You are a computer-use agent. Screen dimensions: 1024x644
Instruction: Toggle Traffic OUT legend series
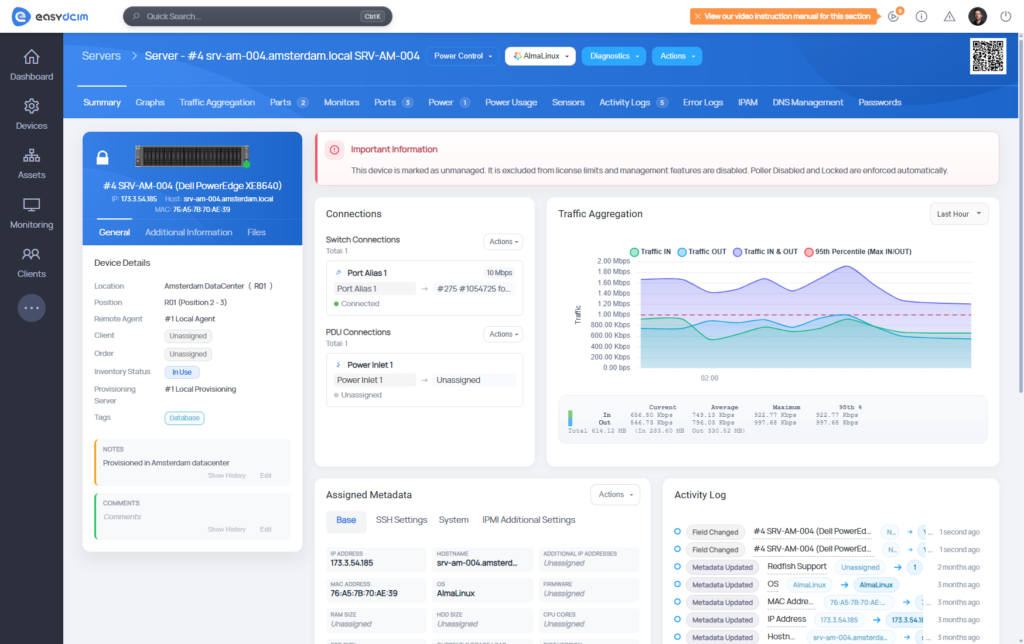point(702,251)
